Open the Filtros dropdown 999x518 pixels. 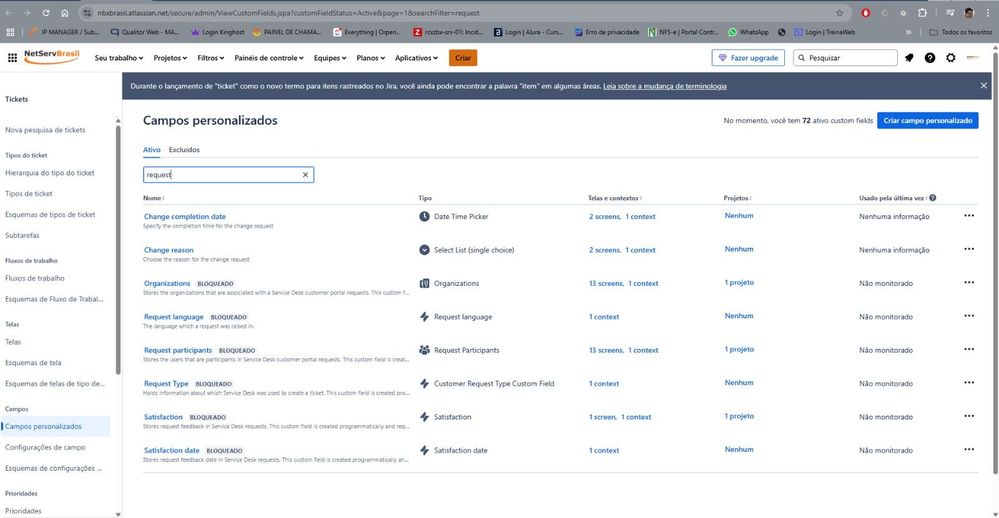pos(211,58)
